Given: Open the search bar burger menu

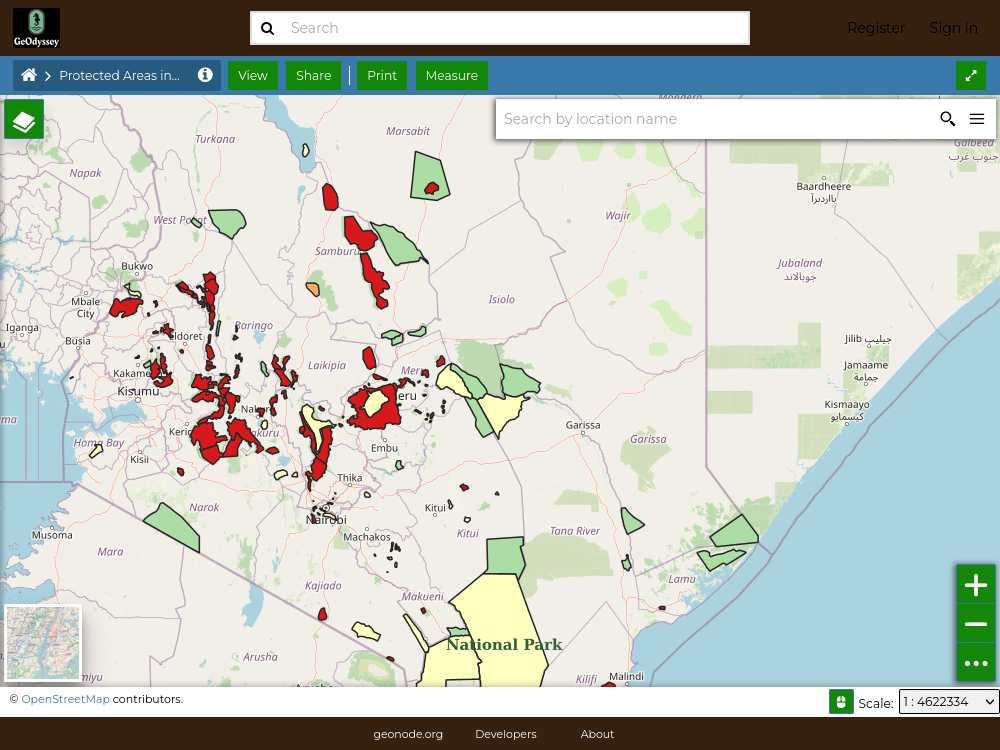Looking at the screenshot, I should (x=976, y=119).
